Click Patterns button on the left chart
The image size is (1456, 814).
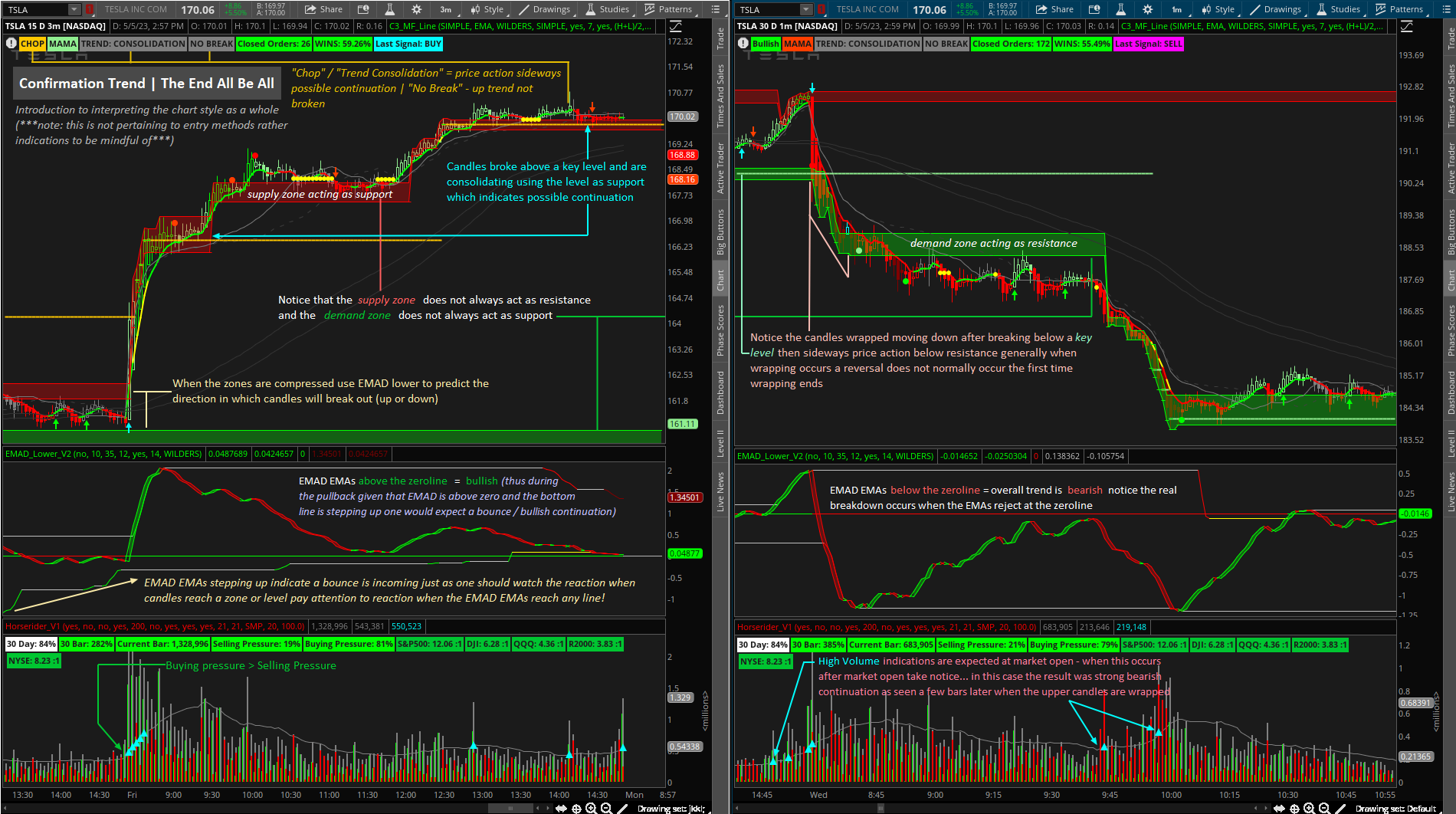pos(668,9)
